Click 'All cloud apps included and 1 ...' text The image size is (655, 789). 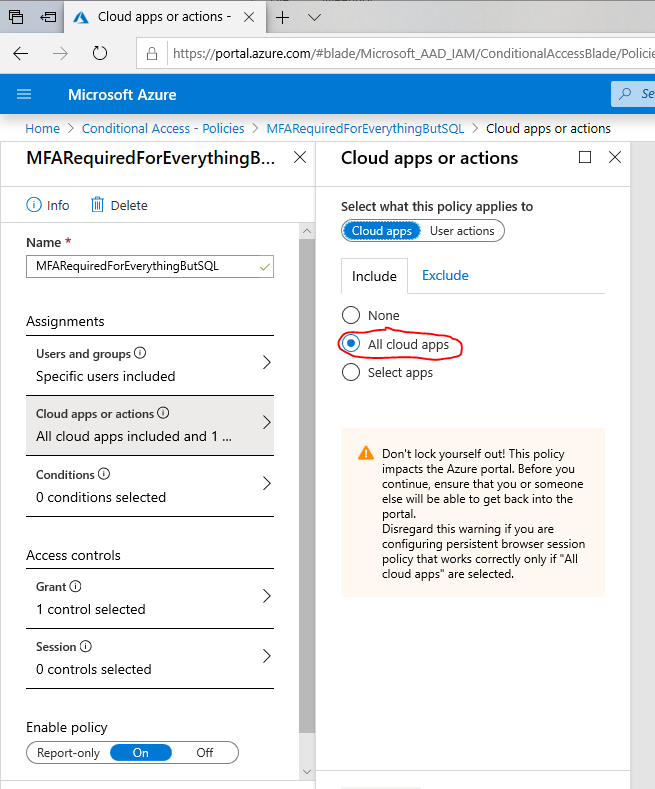134,436
